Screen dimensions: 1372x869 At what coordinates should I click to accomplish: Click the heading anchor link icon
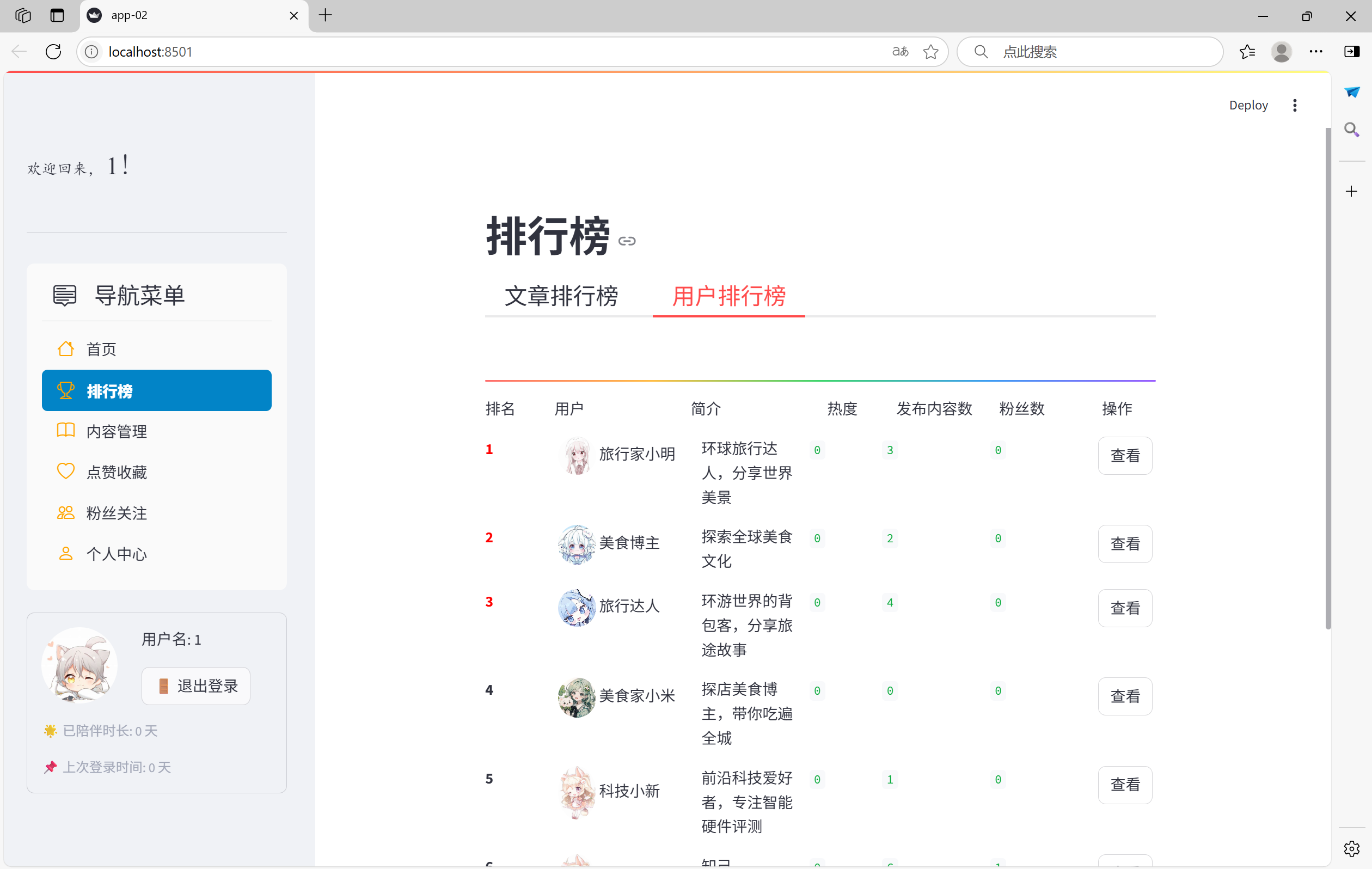click(627, 241)
